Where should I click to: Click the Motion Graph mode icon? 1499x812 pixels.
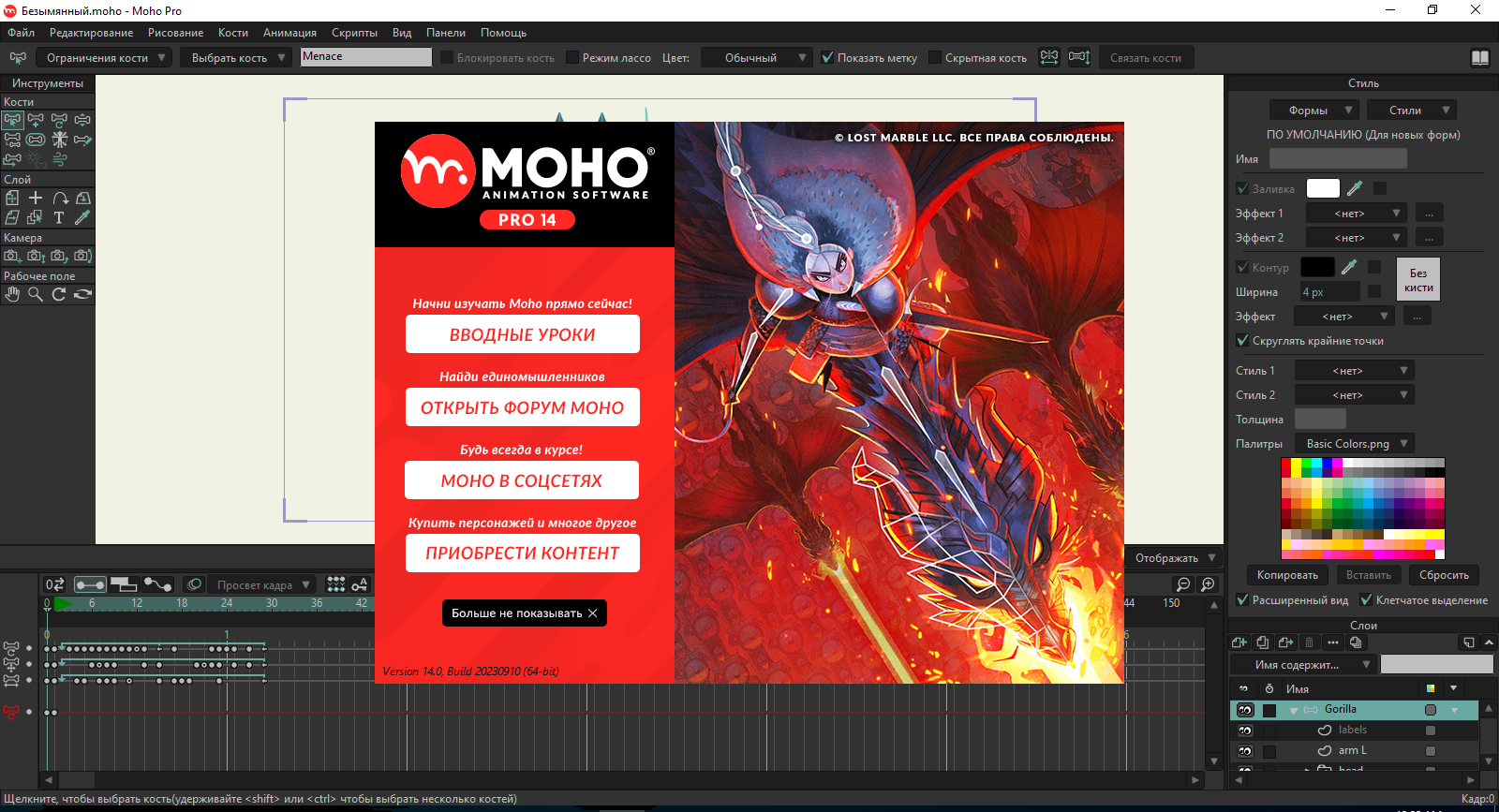(157, 584)
